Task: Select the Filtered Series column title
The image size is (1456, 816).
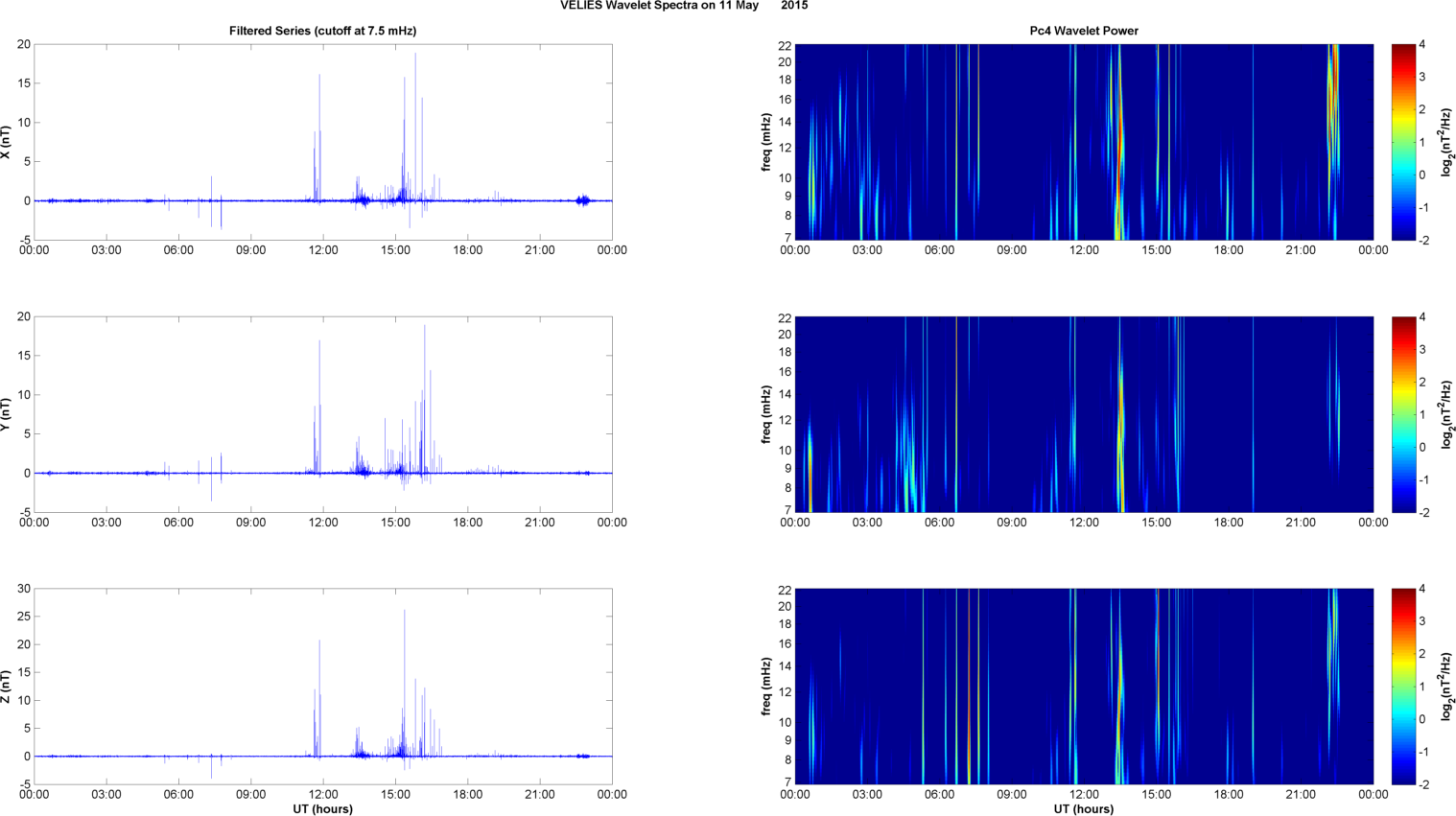Action: [322, 31]
